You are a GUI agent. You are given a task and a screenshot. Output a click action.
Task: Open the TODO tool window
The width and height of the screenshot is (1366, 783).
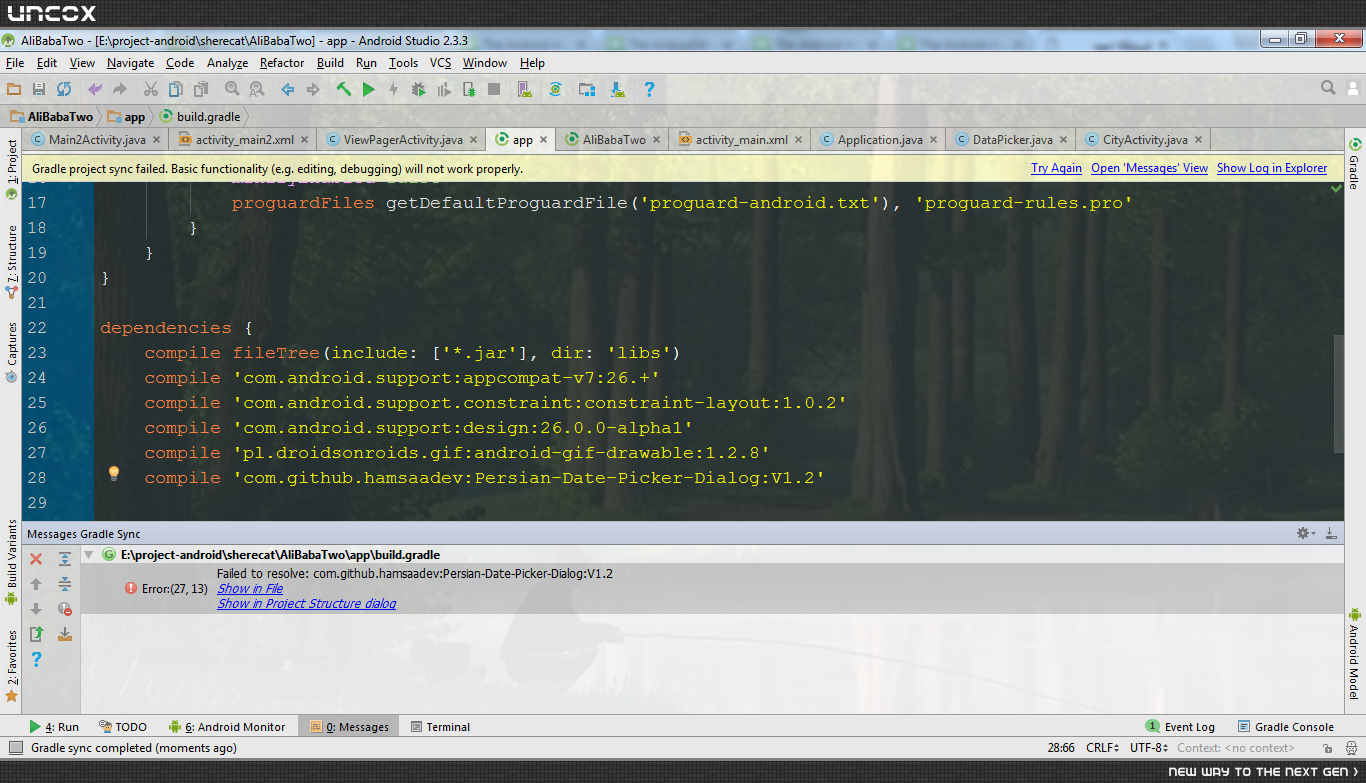[122, 727]
